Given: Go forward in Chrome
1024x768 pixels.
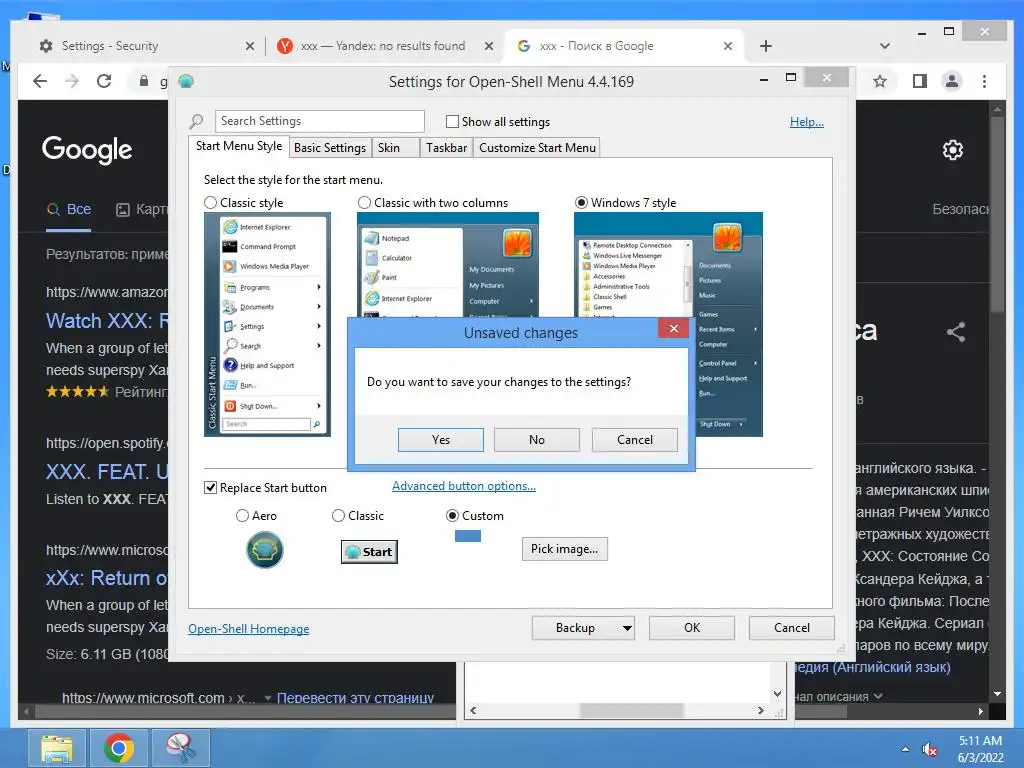Looking at the screenshot, I should pyautogui.click(x=72, y=81).
